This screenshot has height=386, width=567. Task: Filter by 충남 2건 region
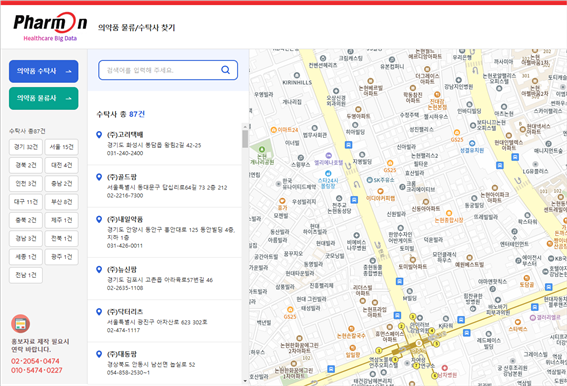[61, 183]
